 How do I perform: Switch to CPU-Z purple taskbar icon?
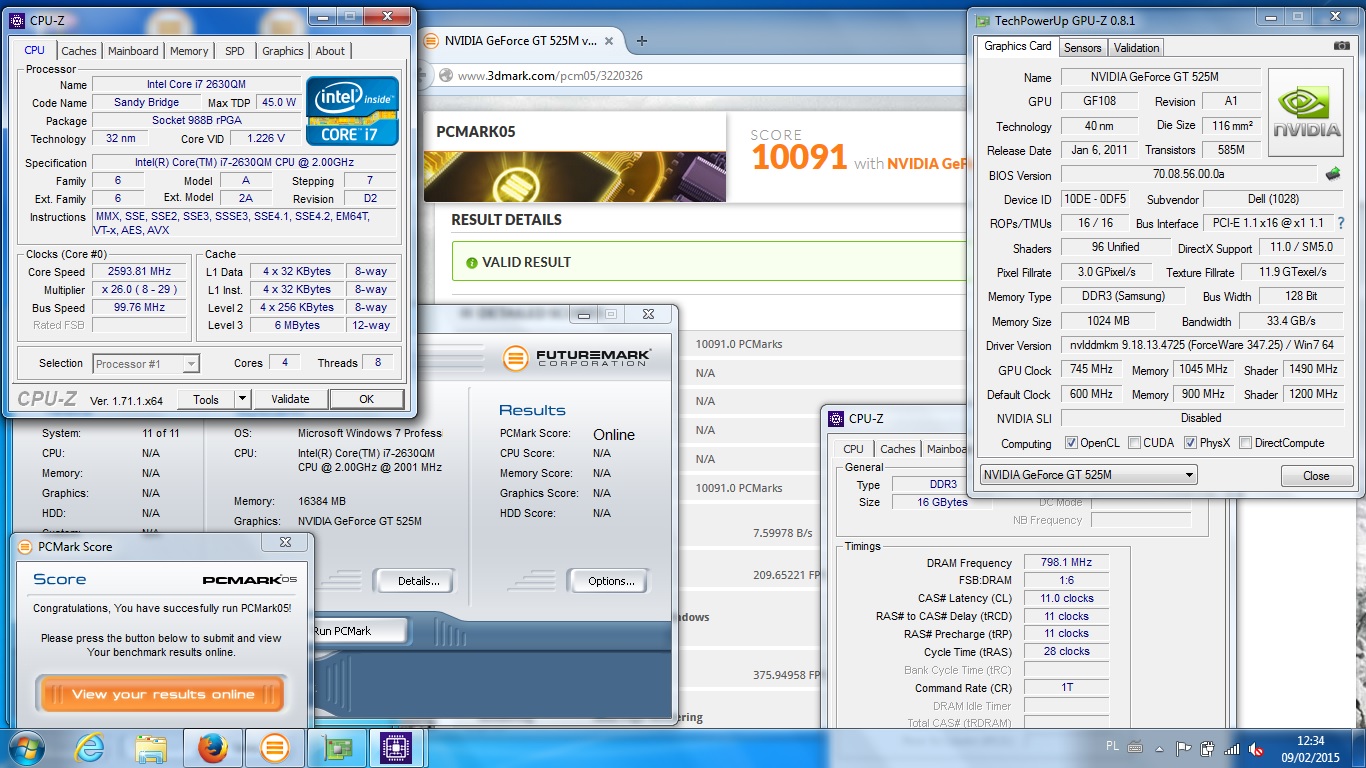click(x=398, y=747)
